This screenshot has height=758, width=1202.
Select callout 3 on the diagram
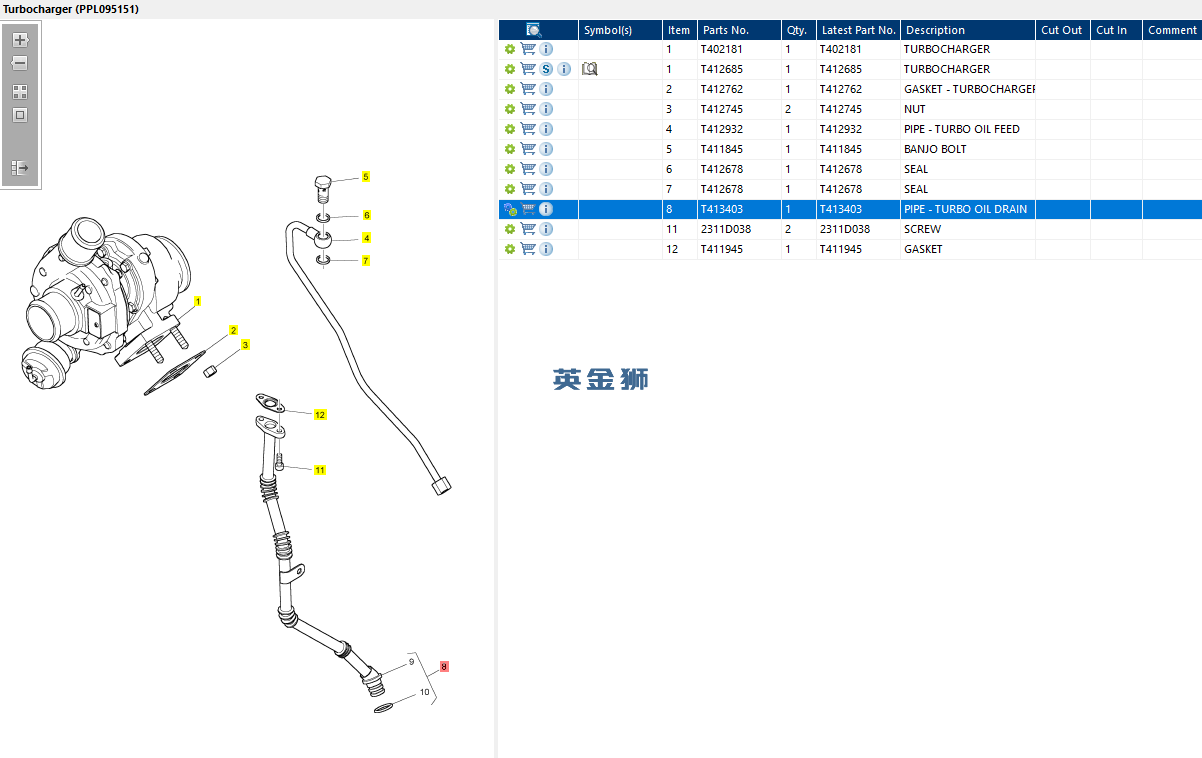[245, 345]
